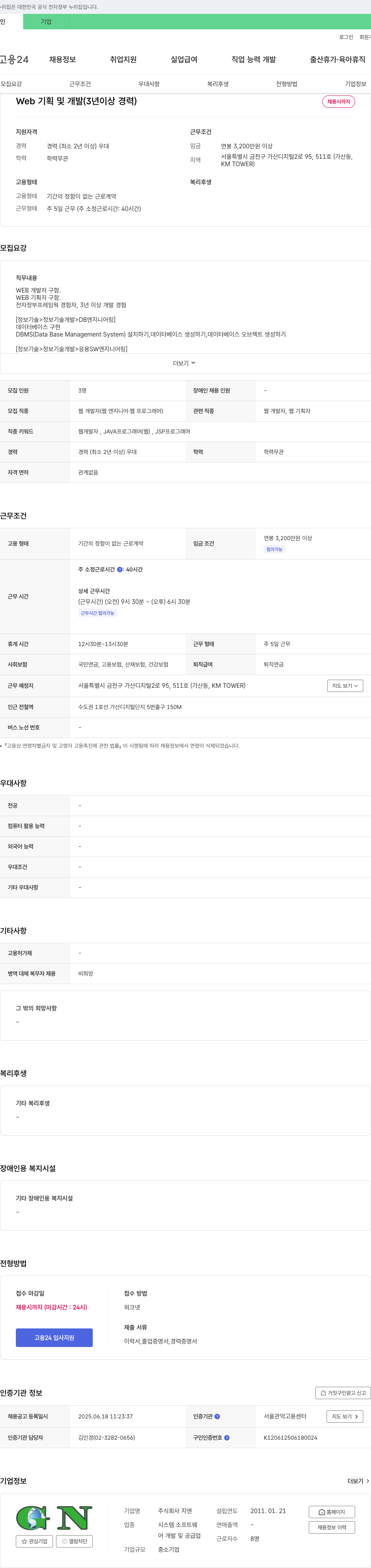Image resolution: width=371 pixels, height=1568 pixels.
Task: Click 근로자수 value 8명
Action: coord(255,1539)
